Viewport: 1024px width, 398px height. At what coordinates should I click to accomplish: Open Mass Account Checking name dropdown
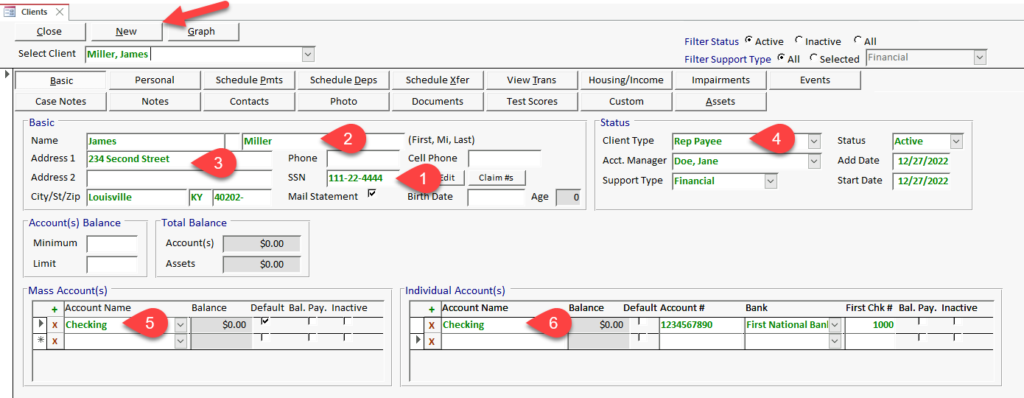tap(180, 324)
